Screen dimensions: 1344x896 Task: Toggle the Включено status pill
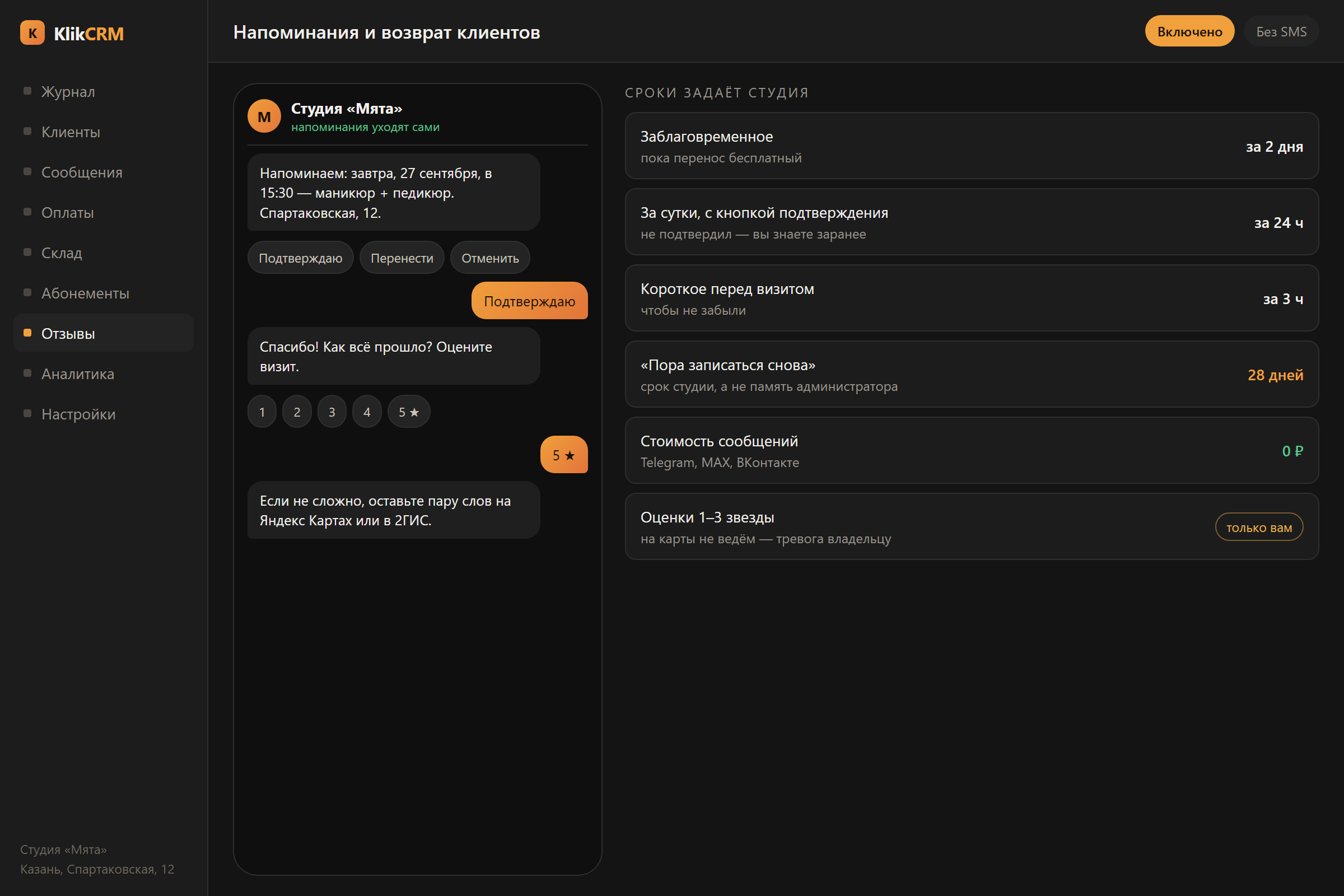(x=1189, y=31)
